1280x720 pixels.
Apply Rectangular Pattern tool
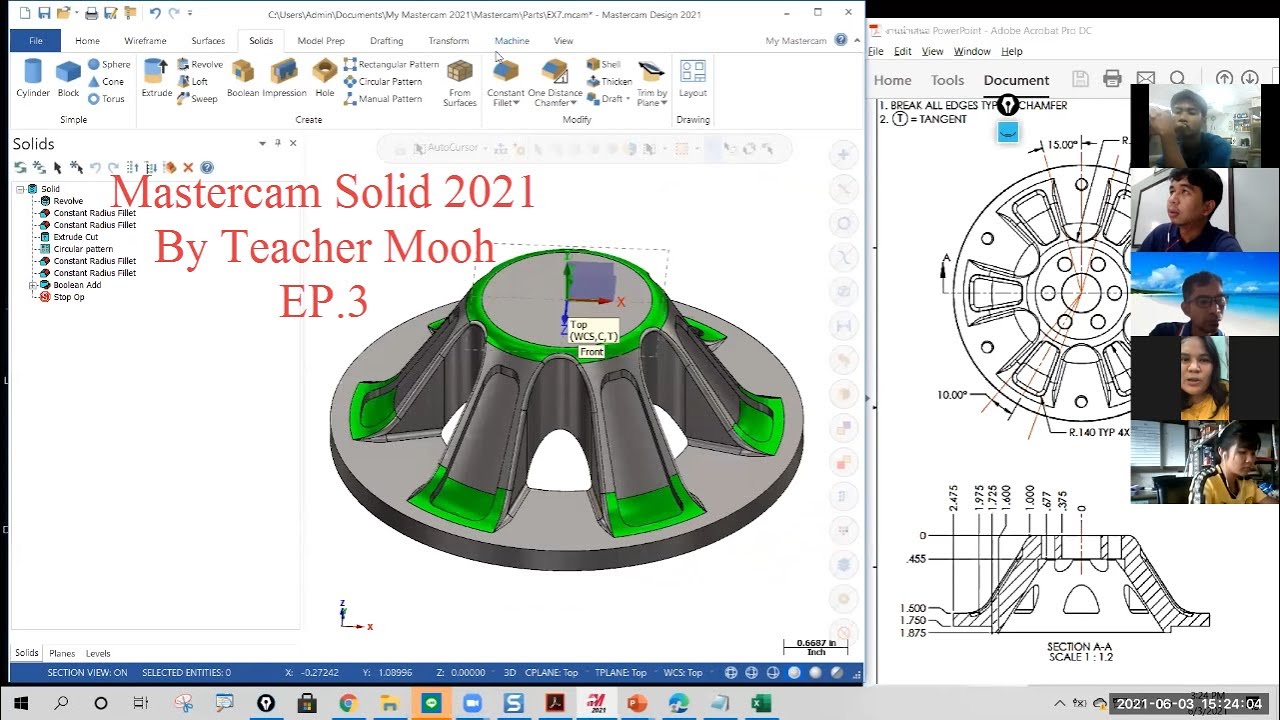(x=391, y=64)
